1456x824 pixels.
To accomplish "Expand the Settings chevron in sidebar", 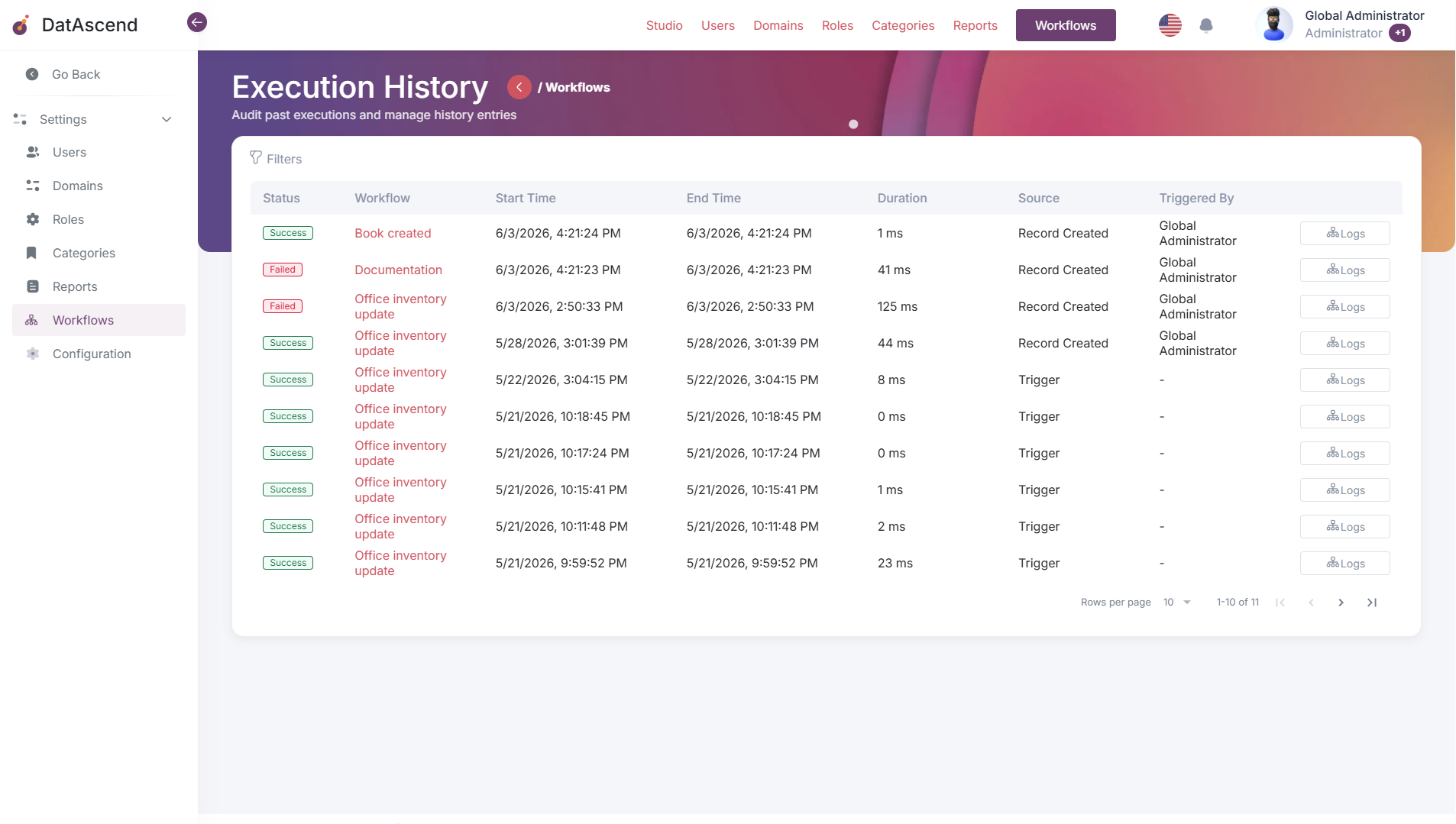I will pyautogui.click(x=167, y=119).
